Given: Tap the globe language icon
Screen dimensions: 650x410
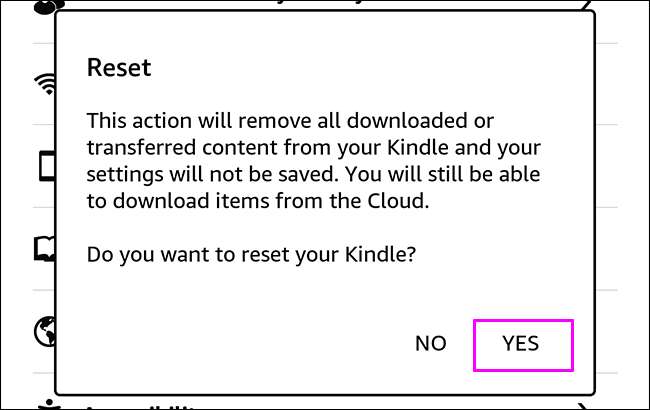Looking at the screenshot, I should [x=44, y=331].
